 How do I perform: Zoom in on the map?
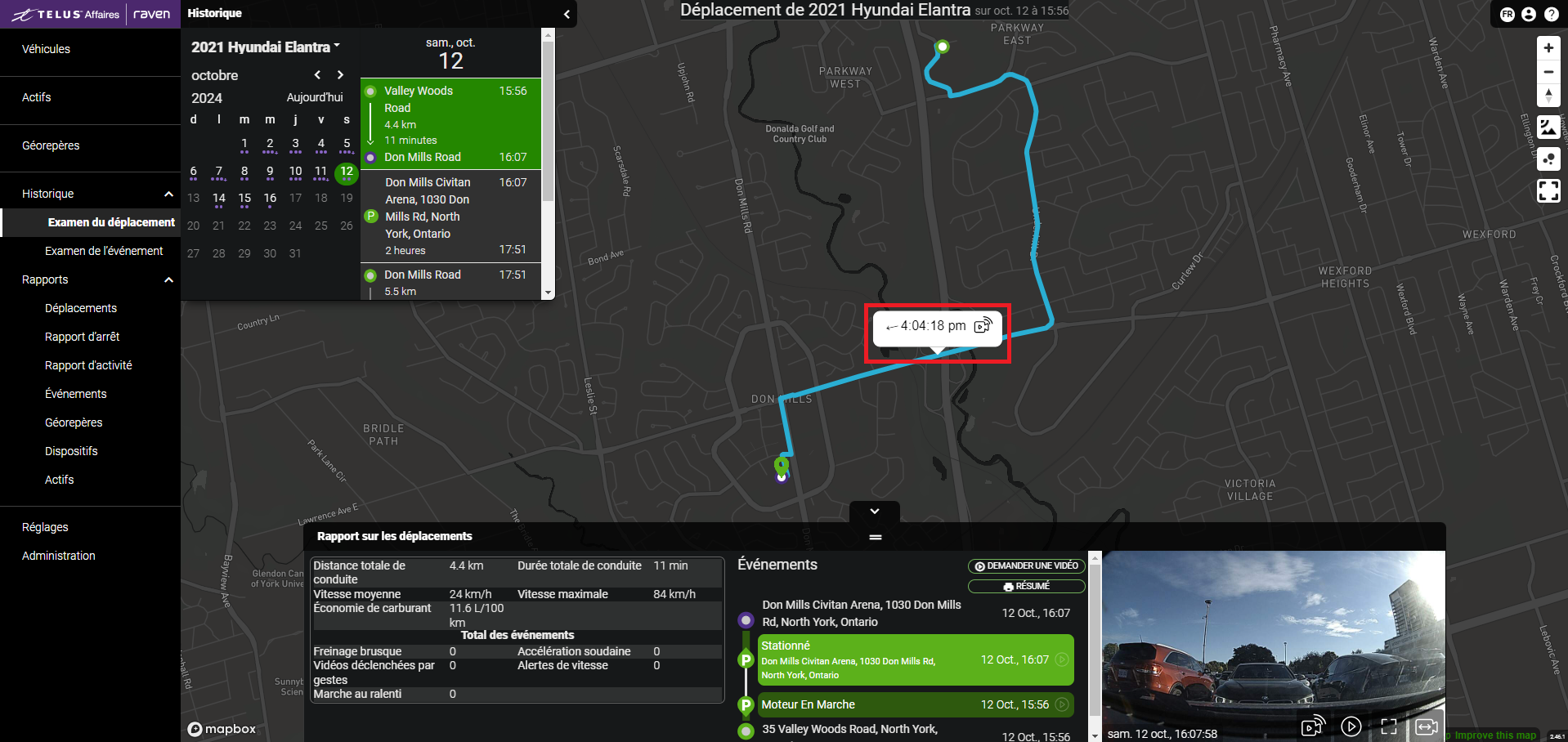click(1548, 48)
